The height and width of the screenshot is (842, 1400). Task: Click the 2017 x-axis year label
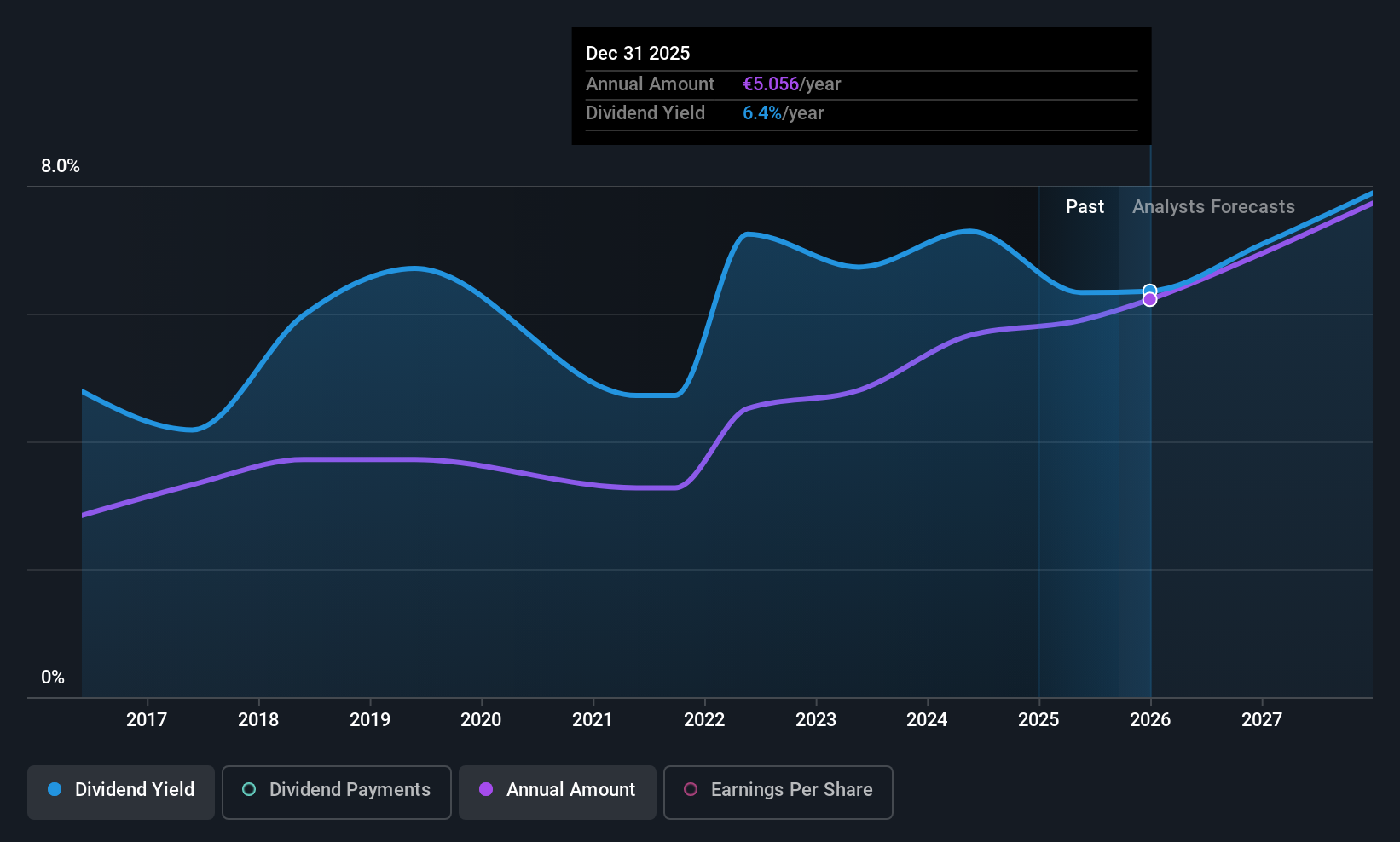pos(147,719)
